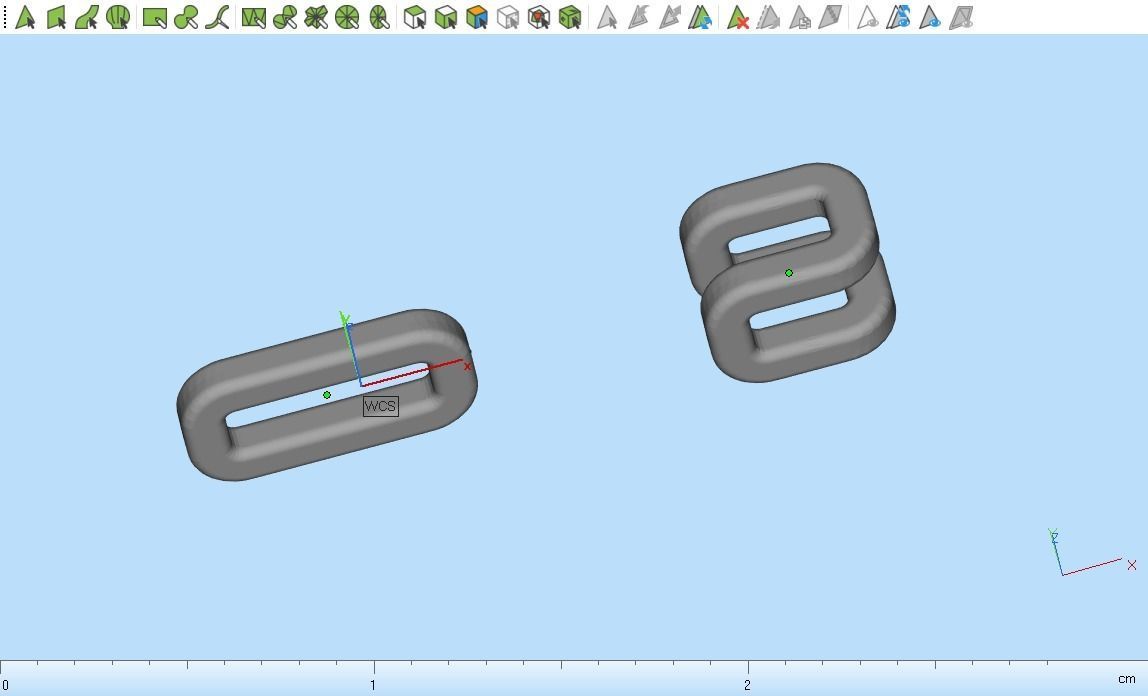Select the fully green solid cube icon
The width and height of the screenshot is (1148, 696).
pyautogui.click(x=570, y=17)
